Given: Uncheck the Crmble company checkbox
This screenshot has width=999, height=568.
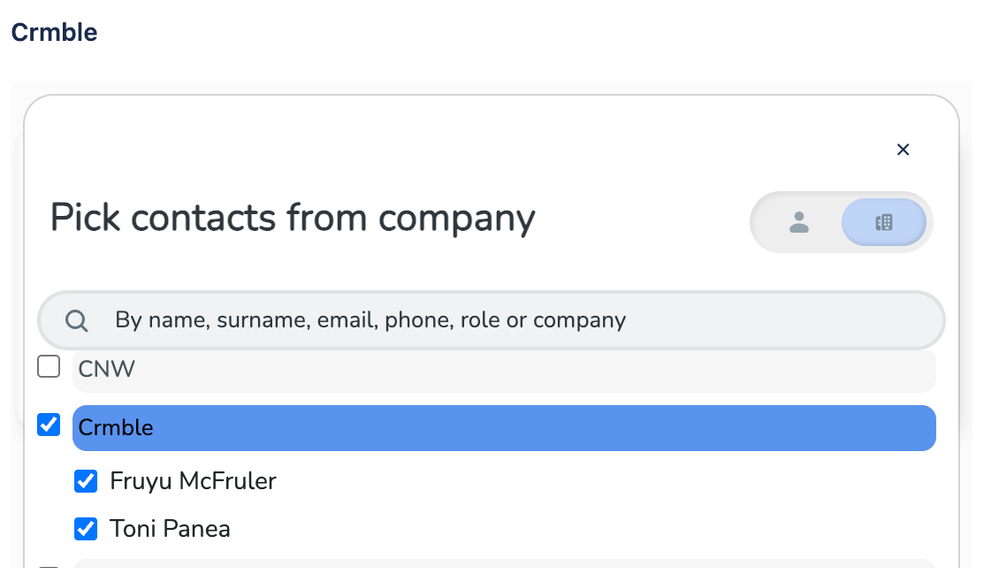Looking at the screenshot, I should tap(49, 426).
